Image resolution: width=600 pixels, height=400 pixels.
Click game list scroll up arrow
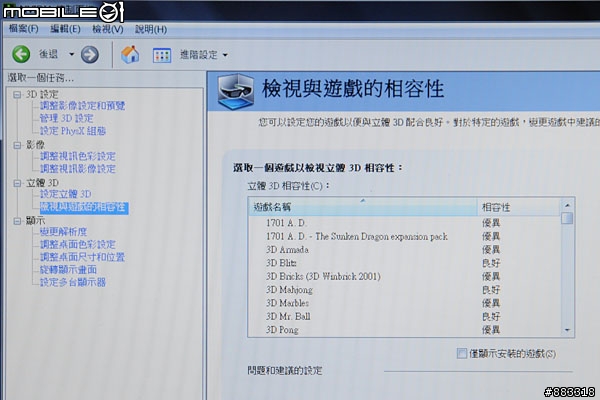567,206
